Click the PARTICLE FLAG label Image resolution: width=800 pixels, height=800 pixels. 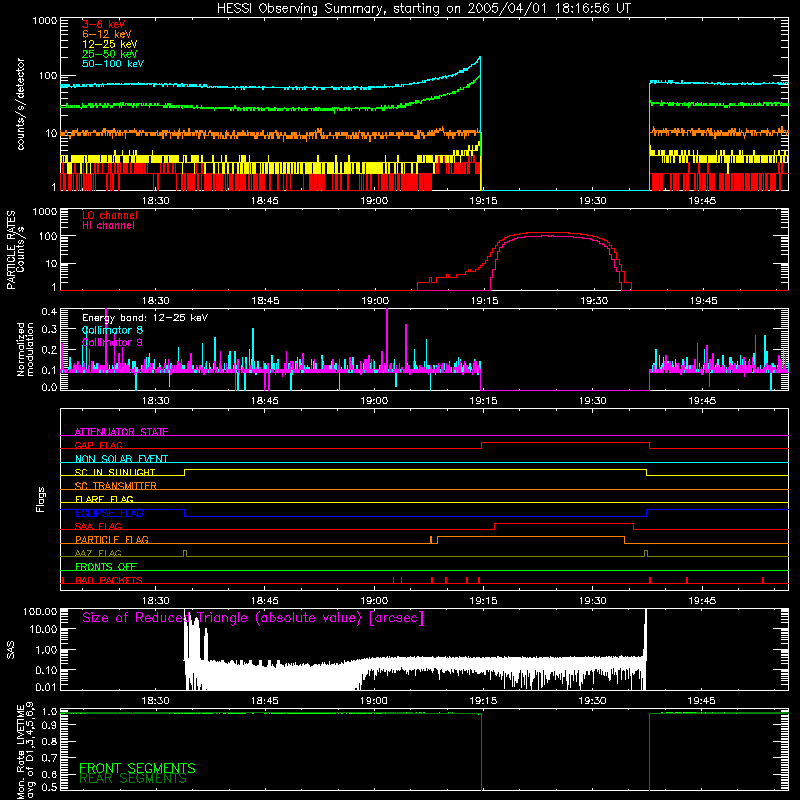click(x=112, y=540)
